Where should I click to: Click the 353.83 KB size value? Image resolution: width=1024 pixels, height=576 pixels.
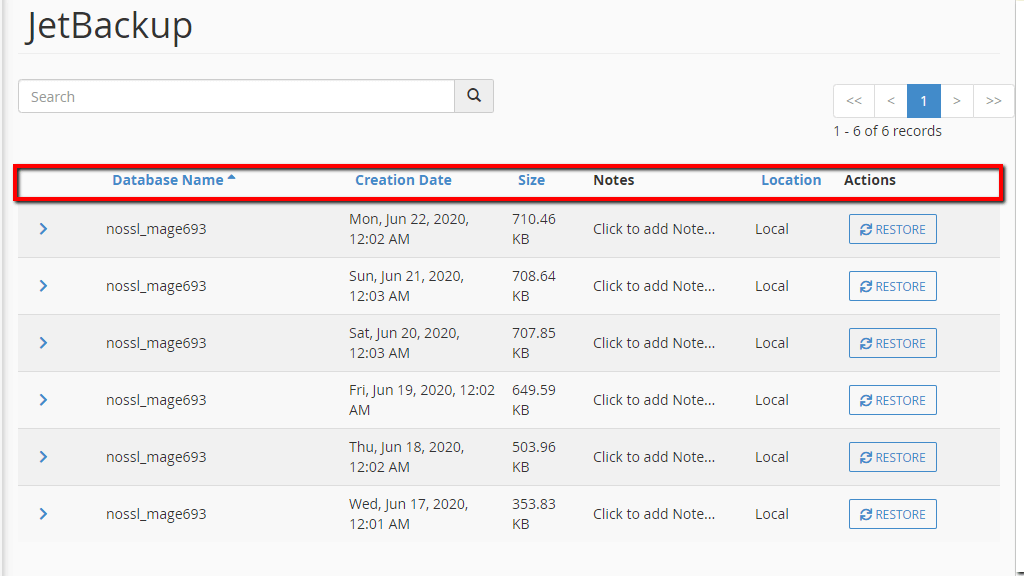(x=534, y=514)
